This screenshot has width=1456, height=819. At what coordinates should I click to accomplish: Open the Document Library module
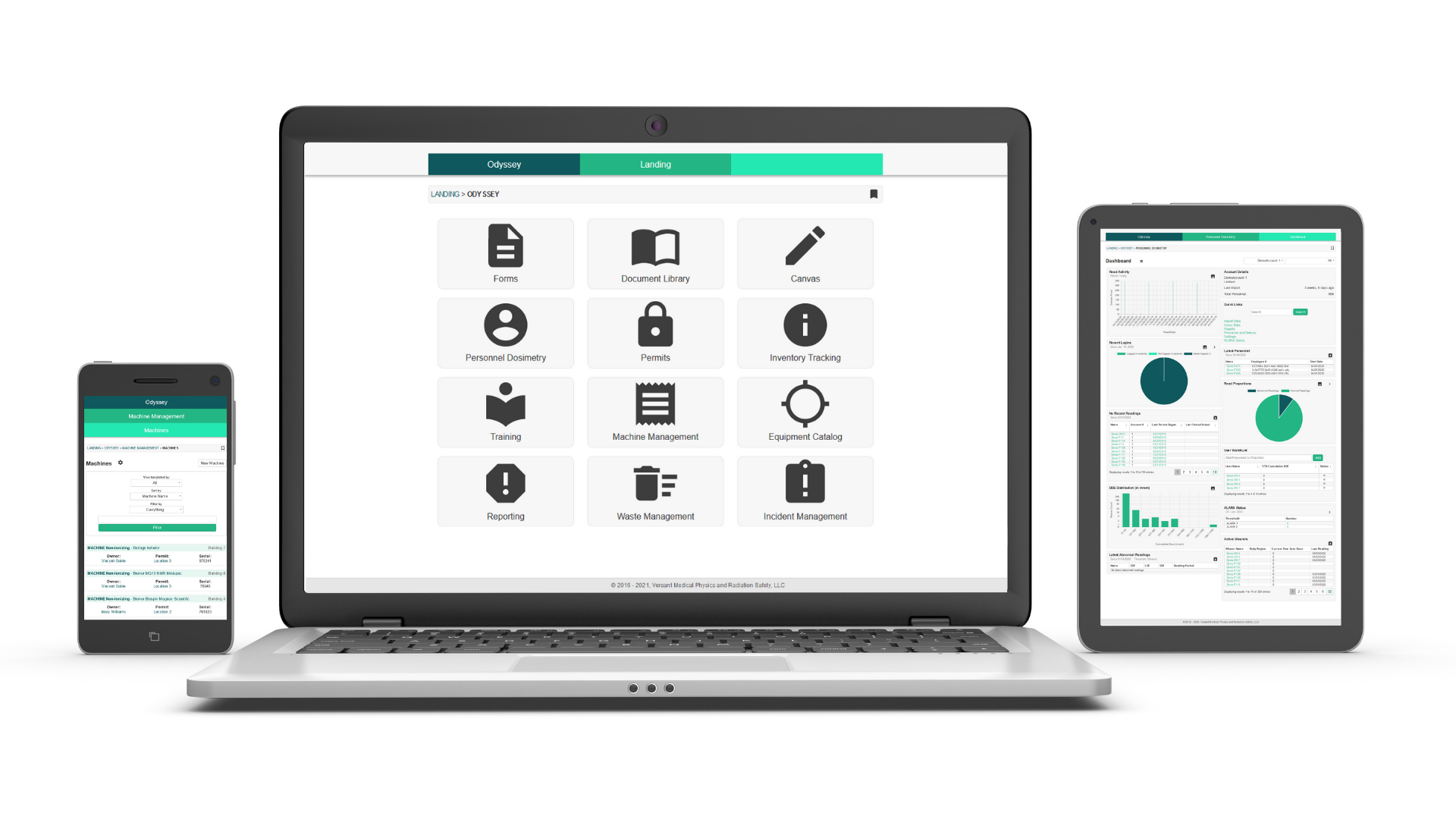coord(655,254)
